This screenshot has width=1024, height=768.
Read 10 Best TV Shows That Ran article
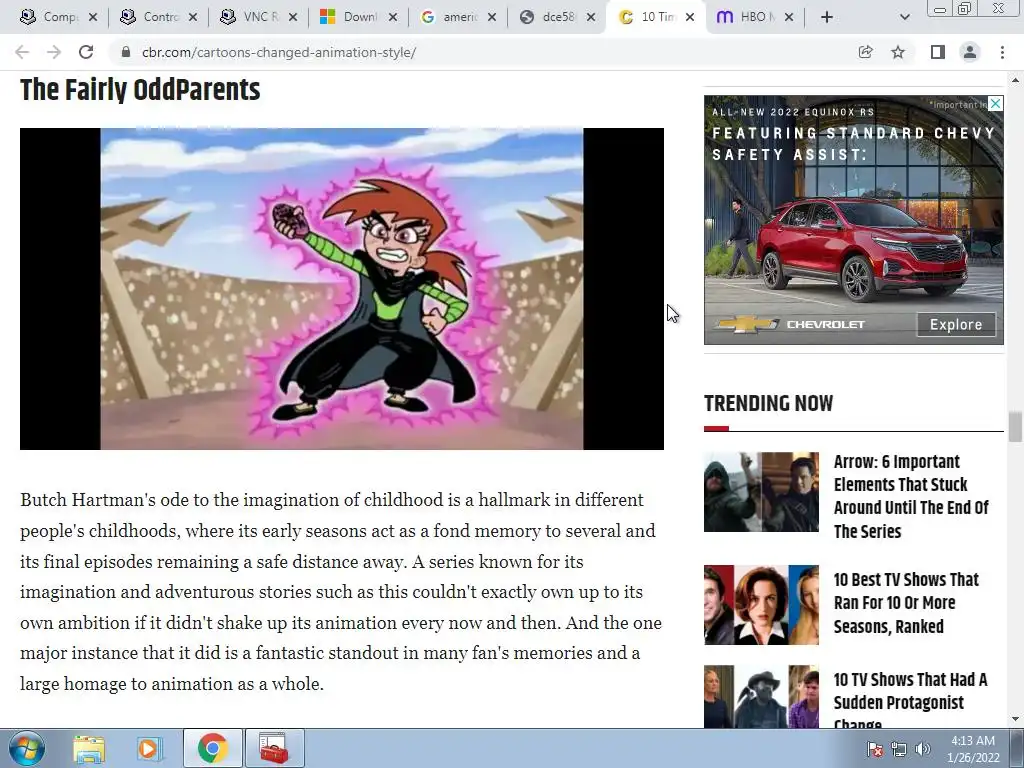pyautogui.click(x=906, y=603)
